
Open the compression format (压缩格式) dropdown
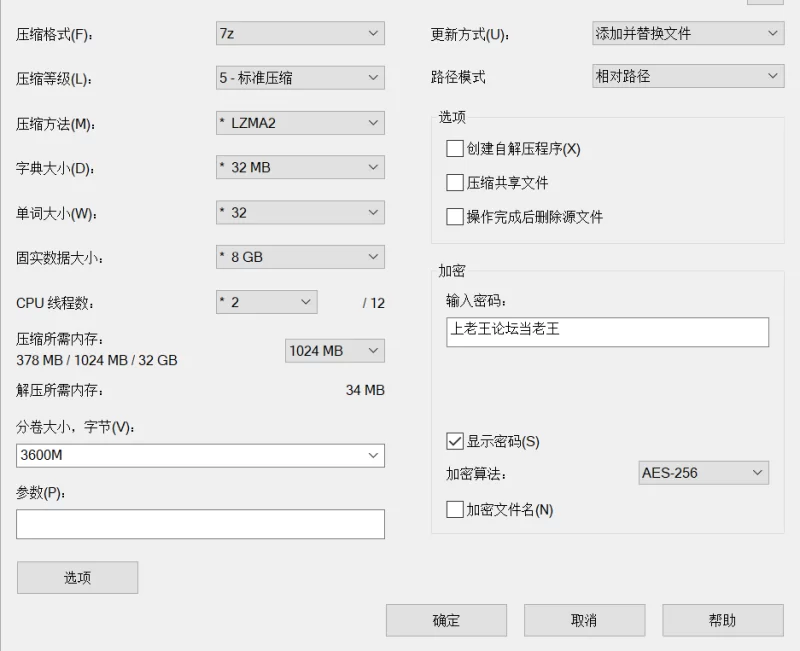point(300,34)
